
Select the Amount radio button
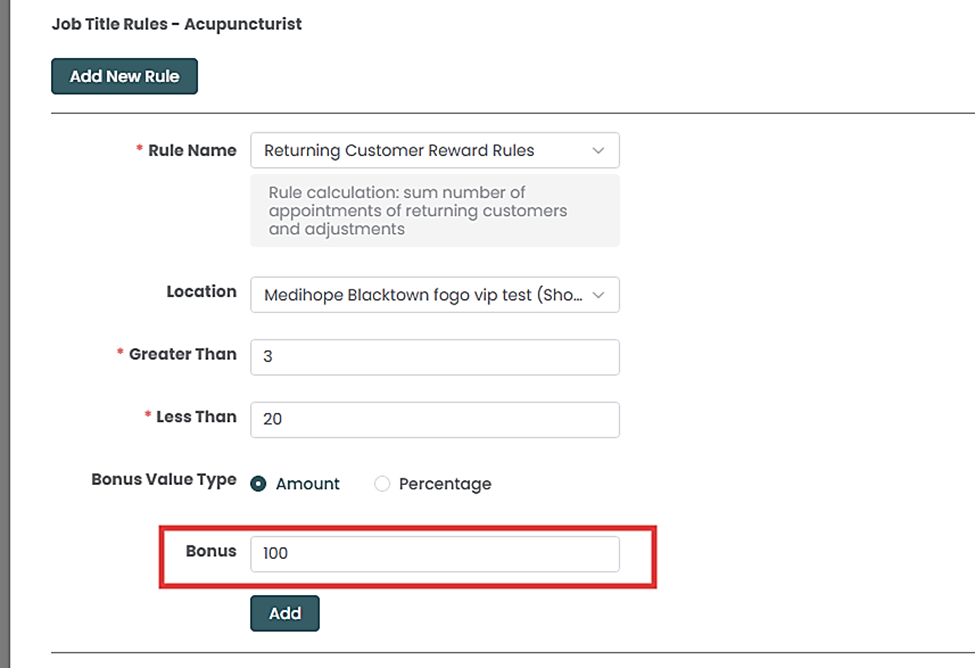259,484
